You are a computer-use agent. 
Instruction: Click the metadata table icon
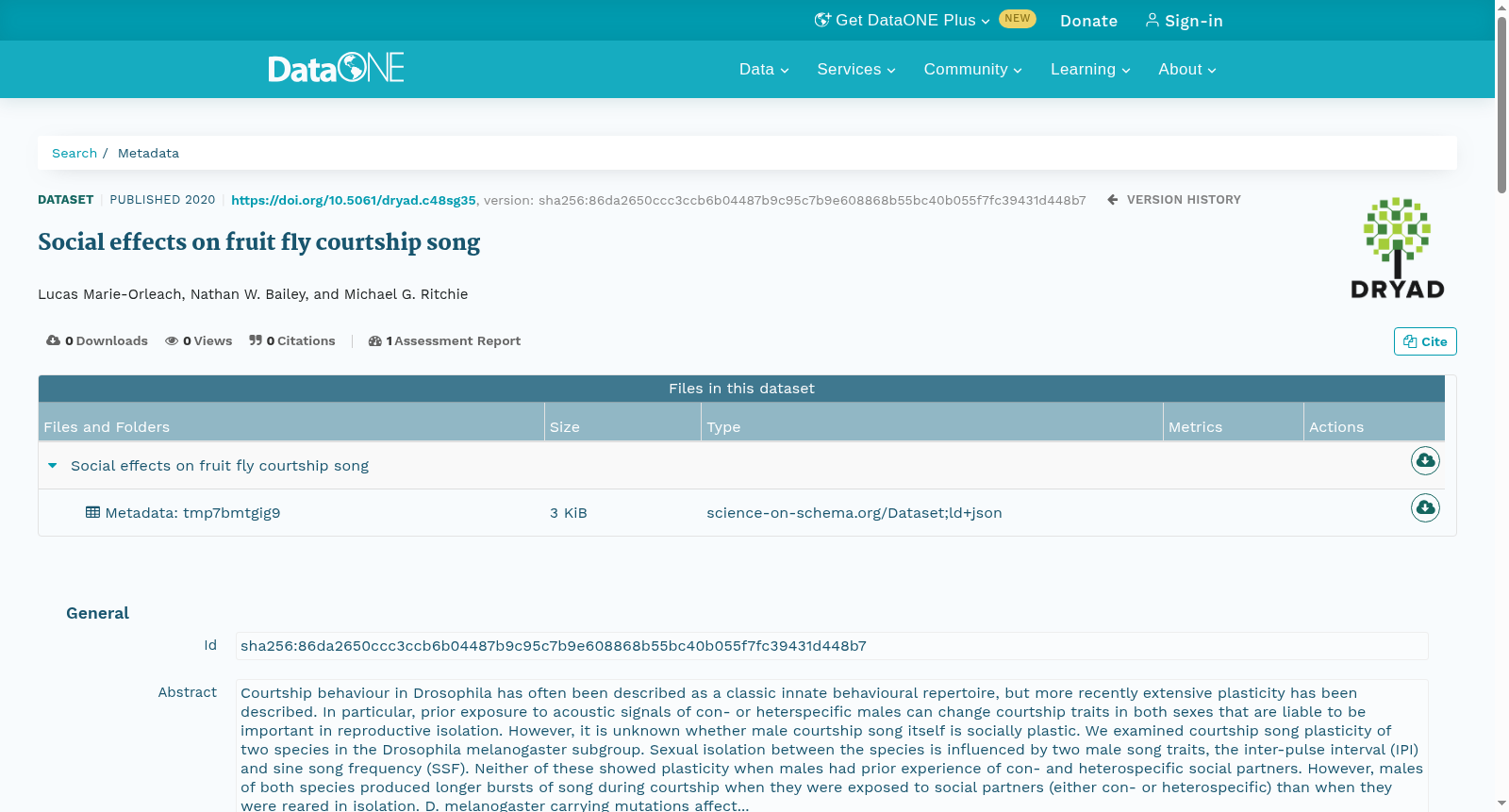click(x=92, y=512)
